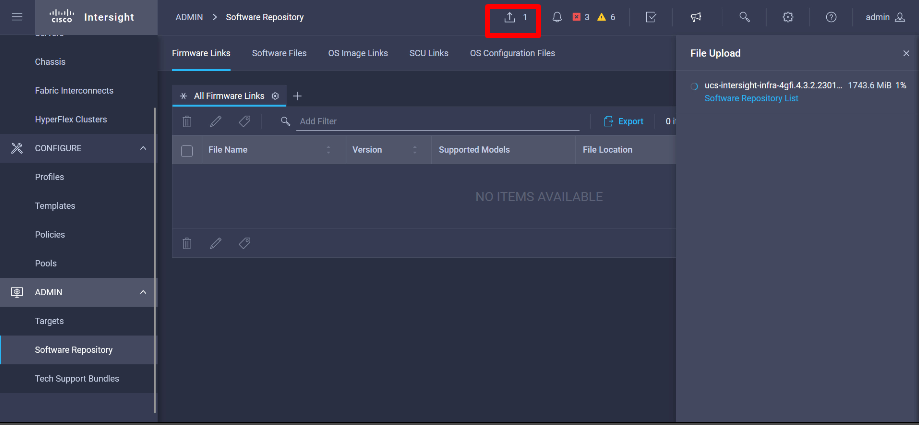Open the settings gear icon
Screen dimensions: 919x425
click(x=788, y=17)
